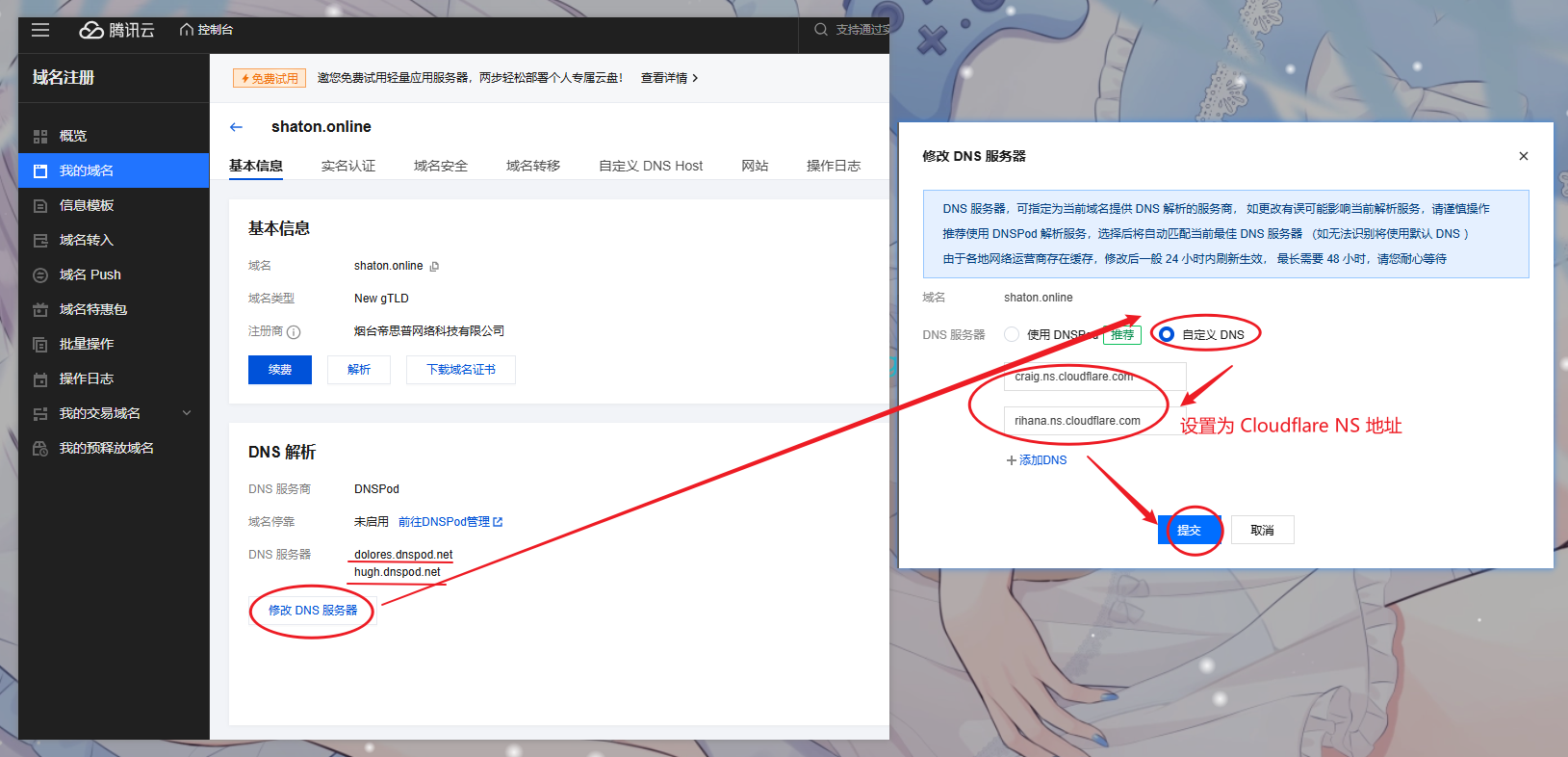This screenshot has height=757, width=1568.
Task: Click the rihana.ns.cloudflare.com input field
Action: [x=1095, y=421]
